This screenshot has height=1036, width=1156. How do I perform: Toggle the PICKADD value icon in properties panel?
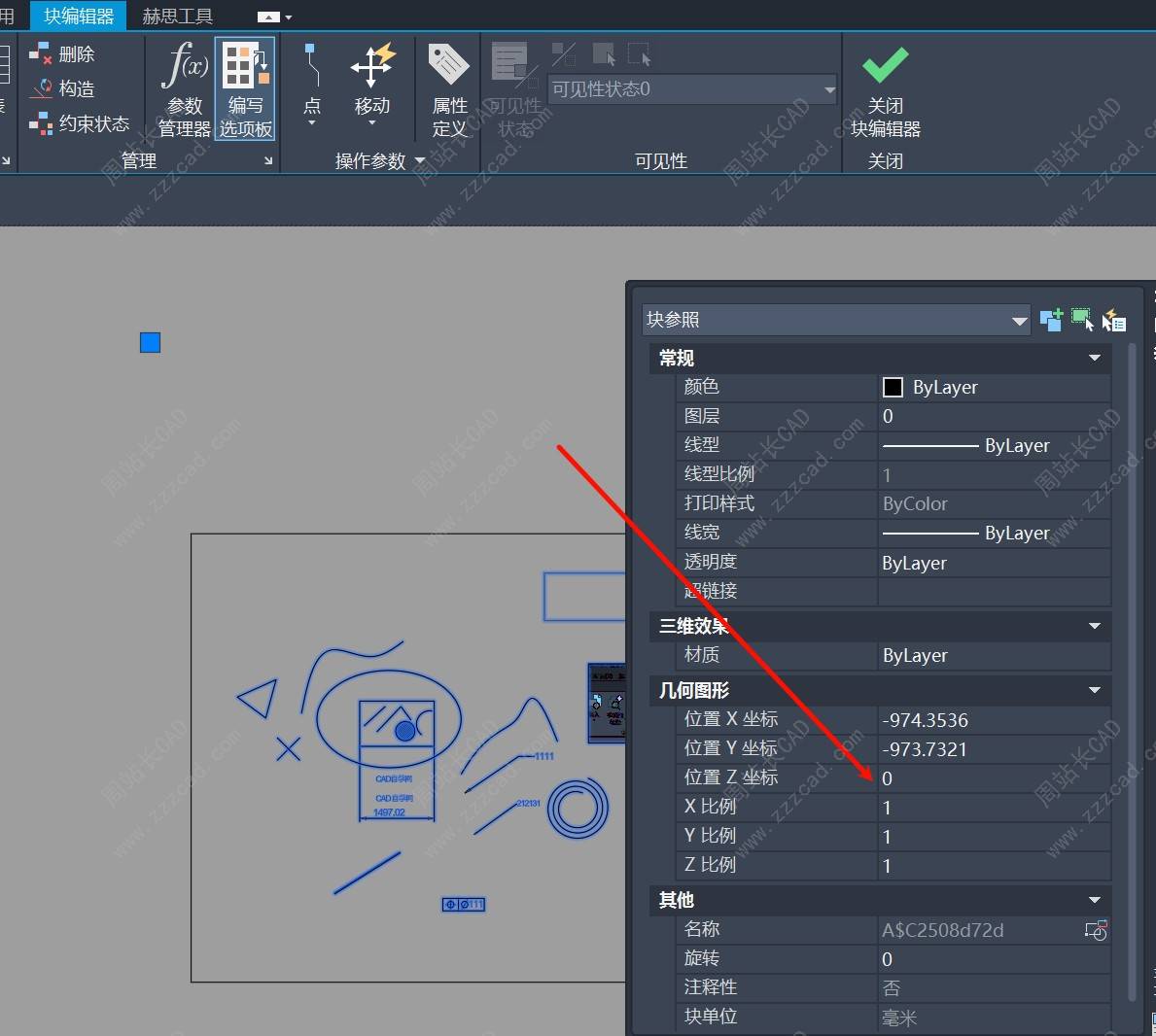pos(1051,320)
